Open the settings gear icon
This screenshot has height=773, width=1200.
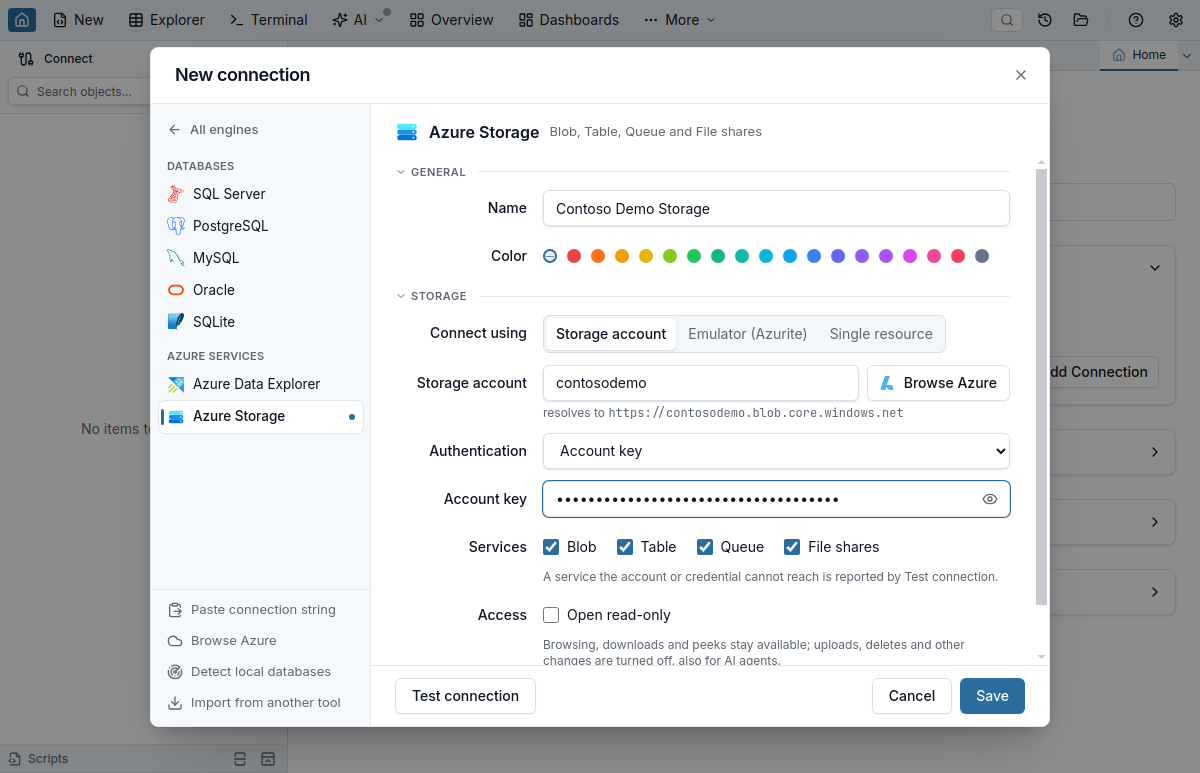[x=1176, y=20]
